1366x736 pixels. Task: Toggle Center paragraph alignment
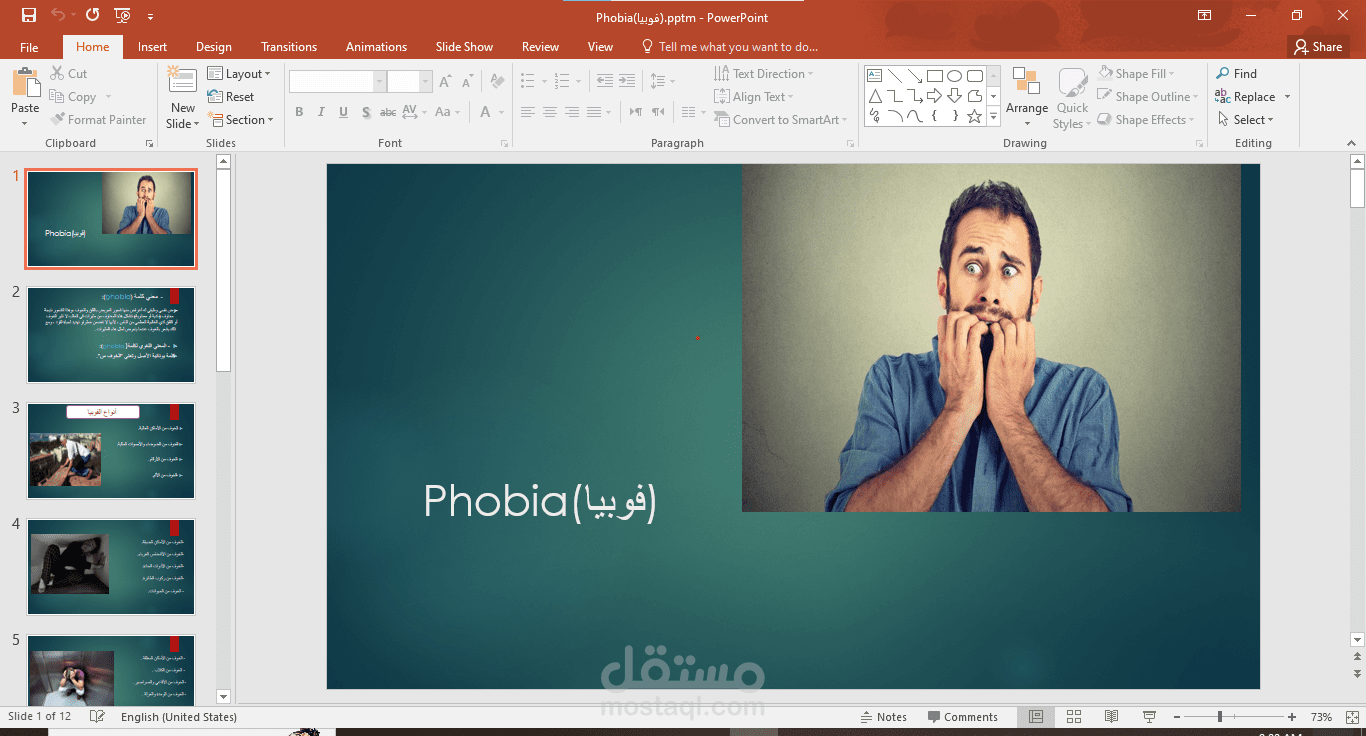coord(549,112)
